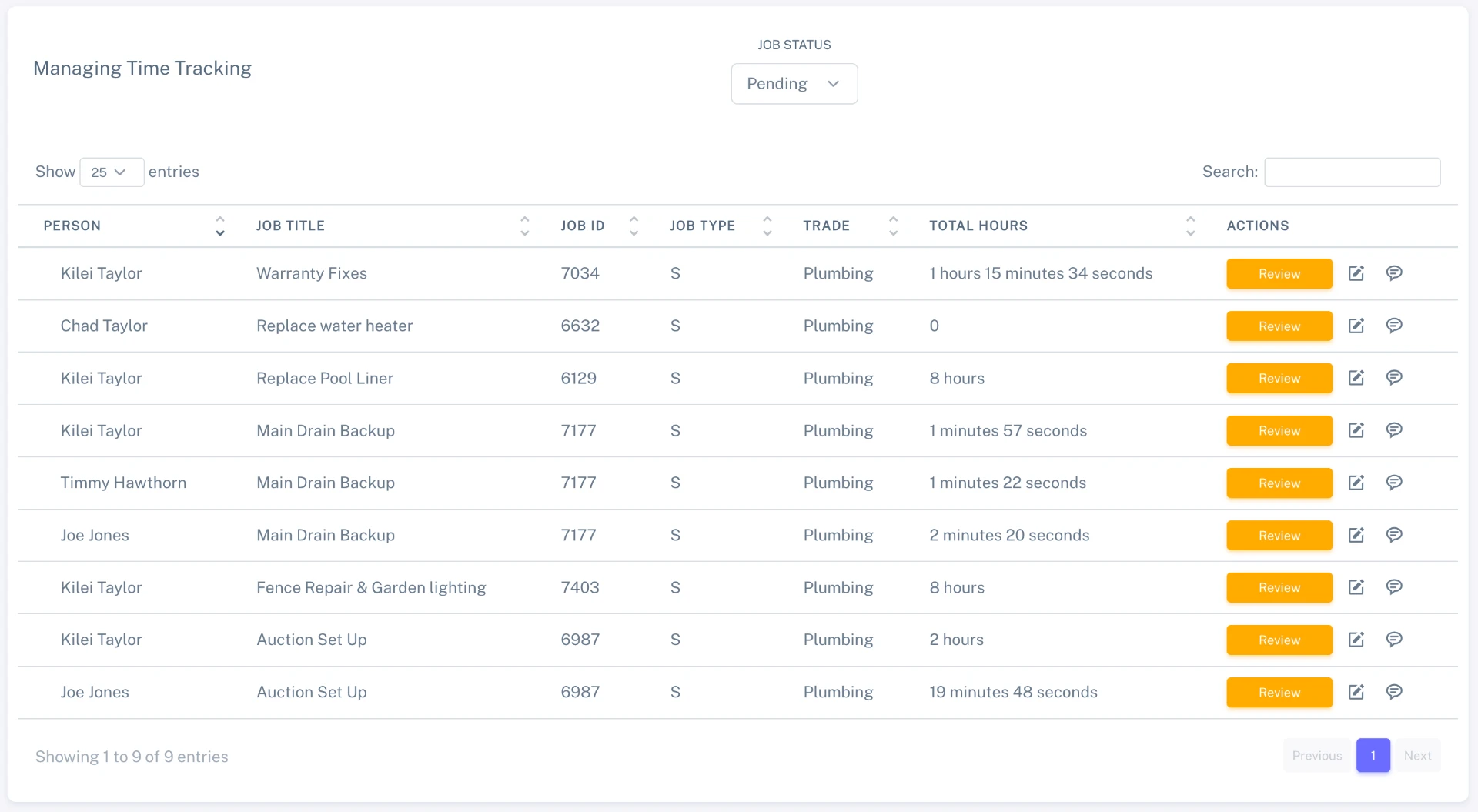Comment on Timmy Hawthorn's Main Drain Backup entry
Image resolution: width=1478 pixels, height=812 pixels.
[x=1394, y=483]
